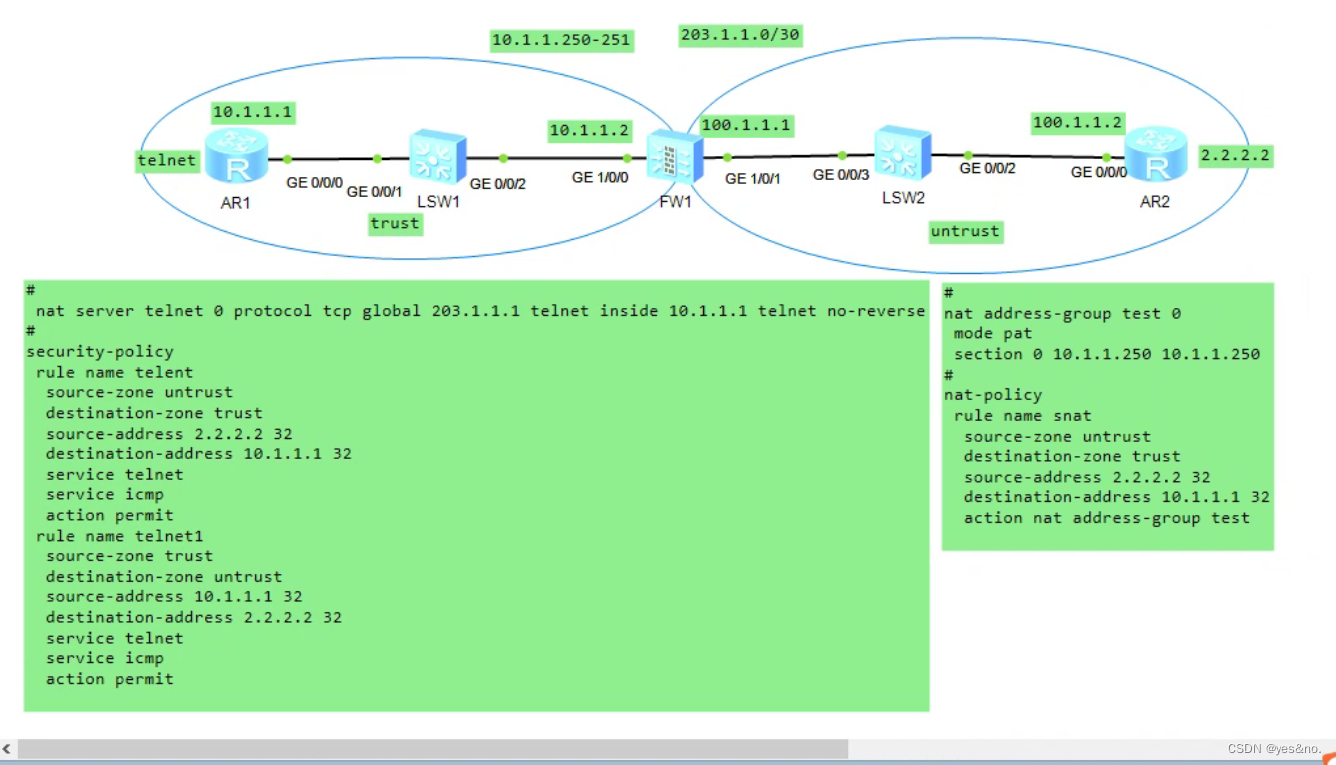
Task: Click the 203.1.1.0/30 label
Action: [740, 35]
